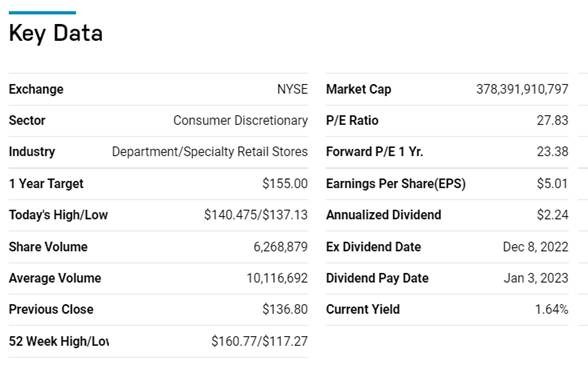Click 52 Week High/Low value $160.77/$117.27
The image size is (588, 369).
(x=260, y=341)
